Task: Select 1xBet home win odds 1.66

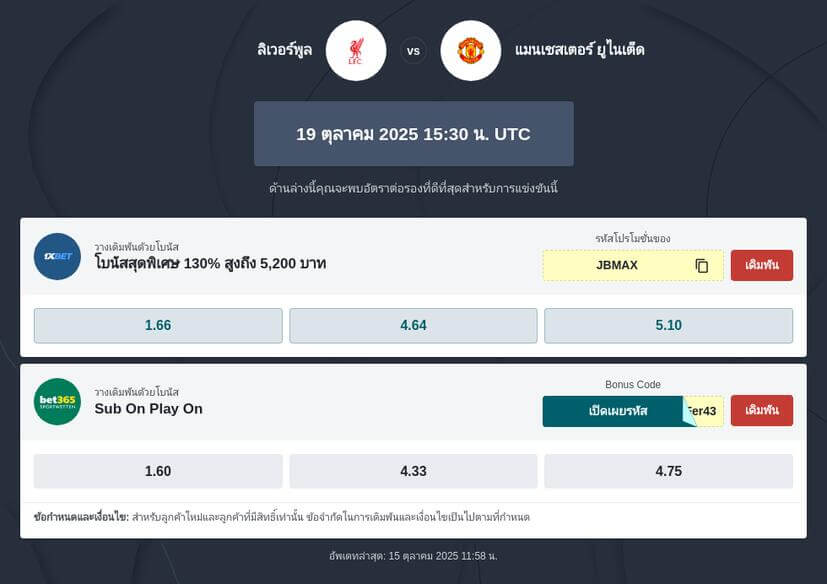Action: point(158,325)
